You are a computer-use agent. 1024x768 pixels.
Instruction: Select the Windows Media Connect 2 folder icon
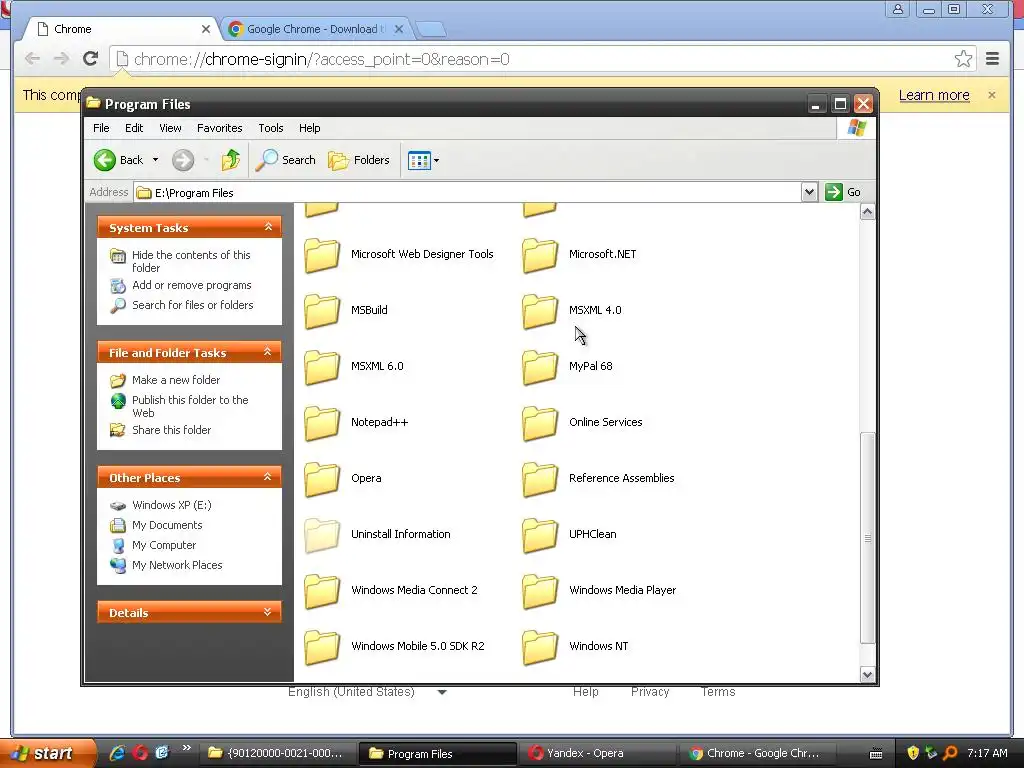(x=322, y=591)
